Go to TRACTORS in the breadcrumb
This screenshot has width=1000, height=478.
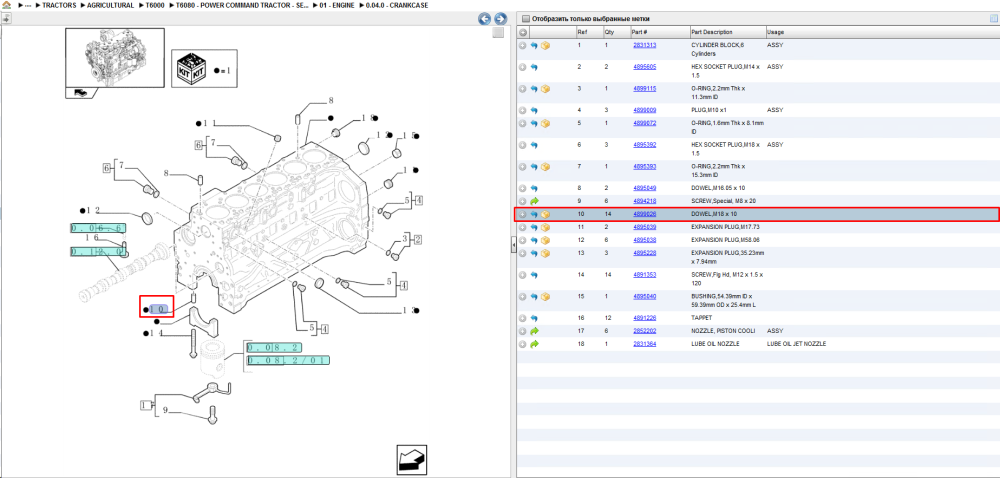pos(59,5)
